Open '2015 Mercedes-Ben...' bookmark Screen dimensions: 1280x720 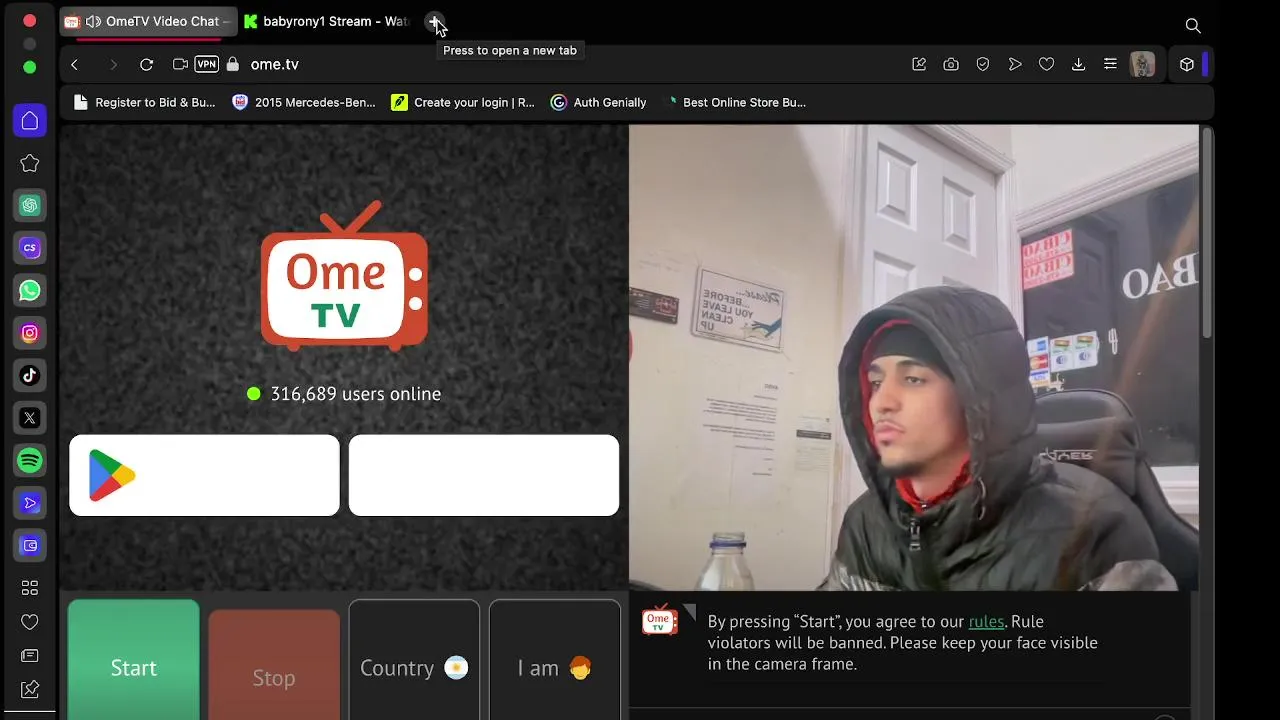304,102
